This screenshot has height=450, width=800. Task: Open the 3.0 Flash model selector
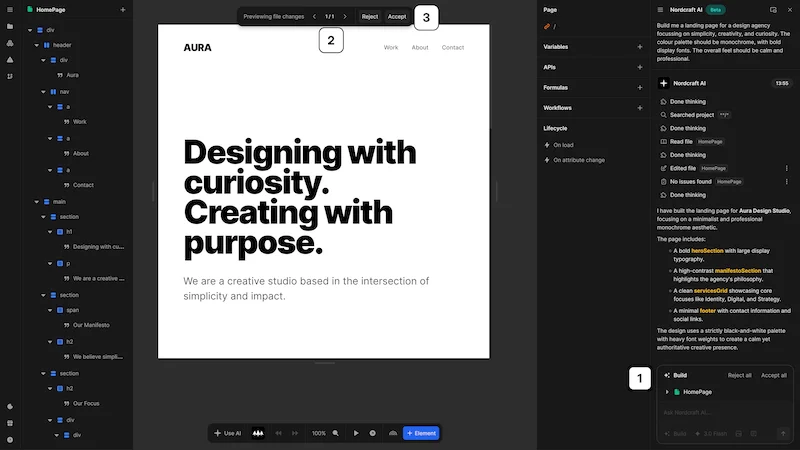coord(711,434)
